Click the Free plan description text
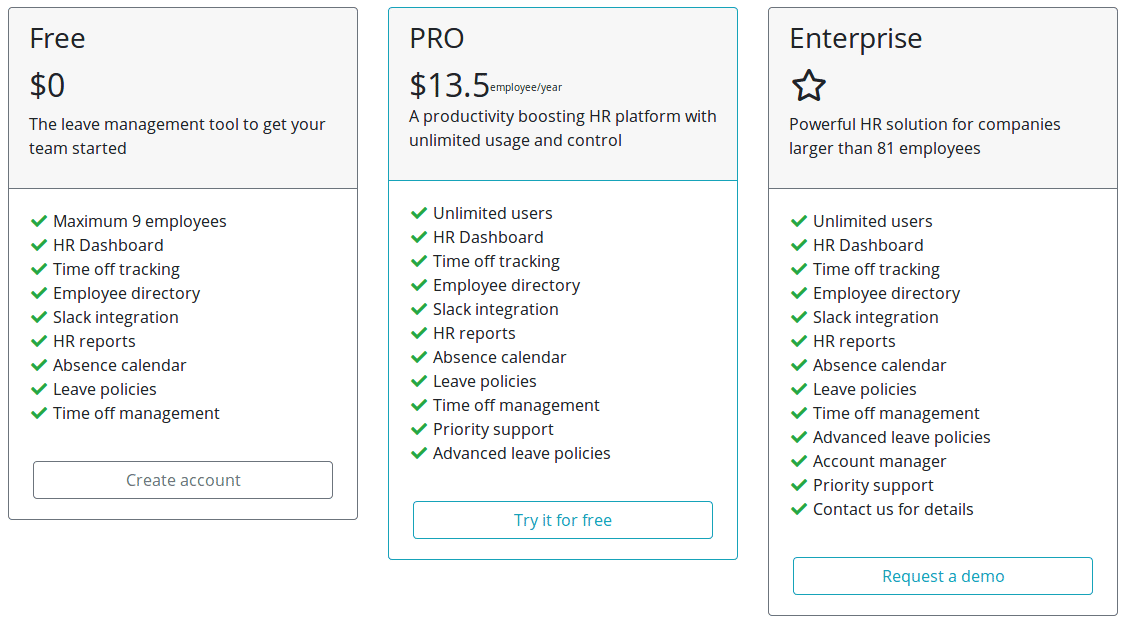This screenshot has height=623, width=1125. [x=176, y=136]
